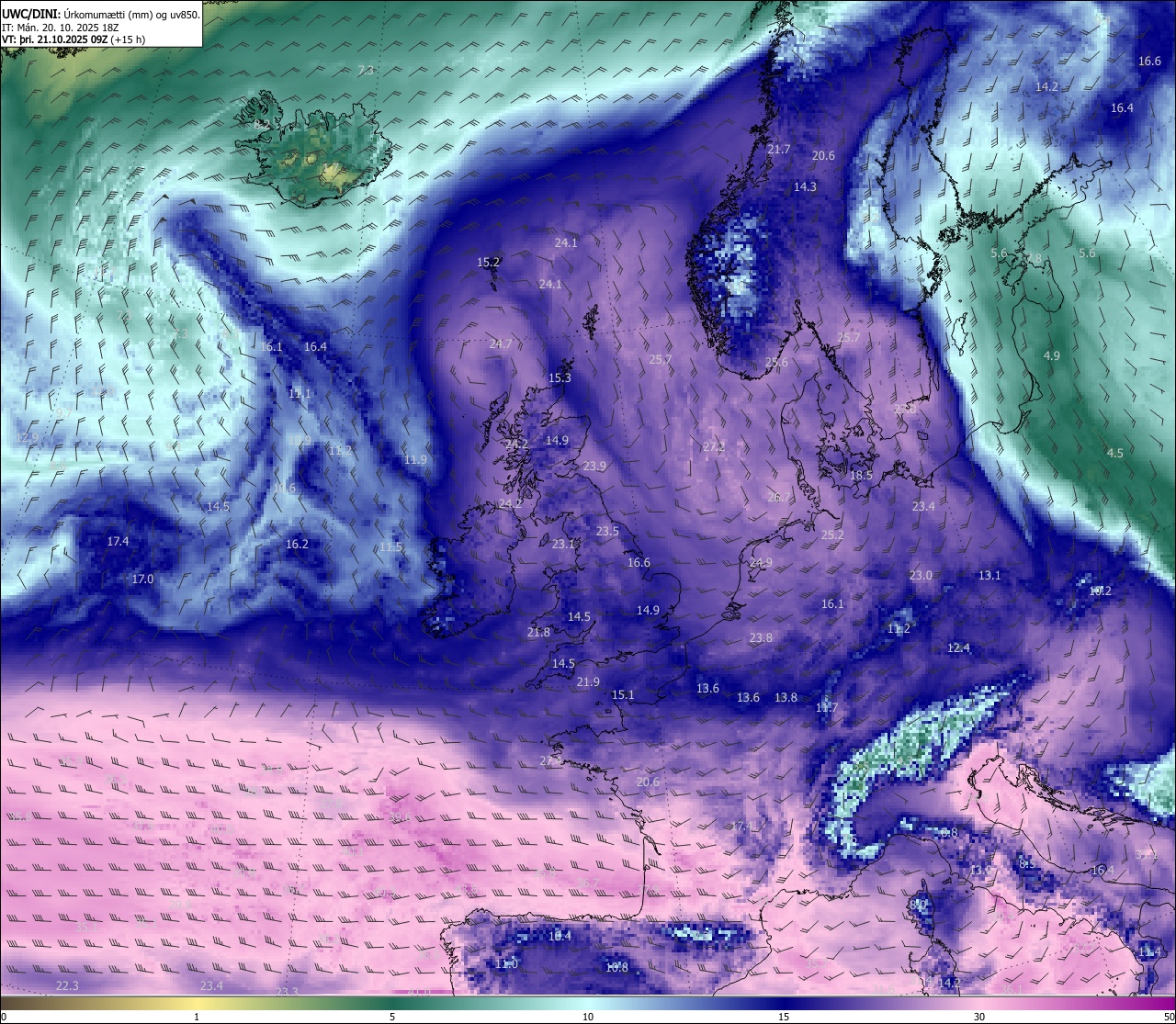The height and width of the screenshot is (1024, 1176).
Task: Click the 11.5 value west of Ireland
Action: (x=390, y=546)
